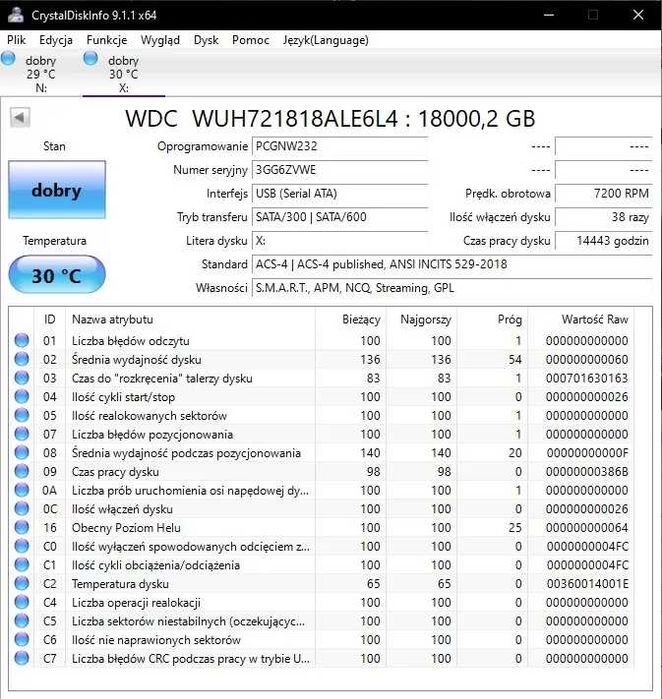
Task: Click the previous disk arrow button
Action: (x=20, y=118)
